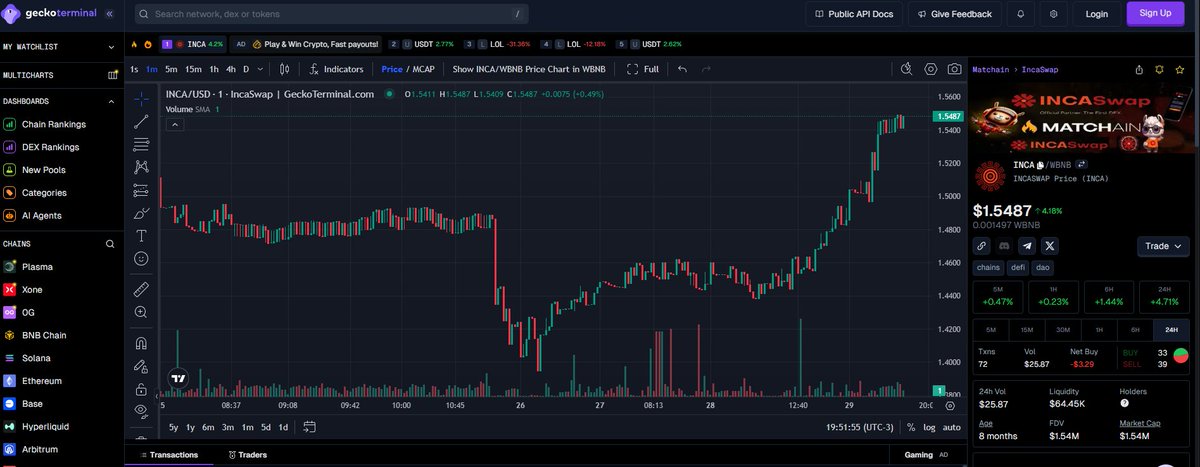Select the 1h chart interval

click(213, 69)
